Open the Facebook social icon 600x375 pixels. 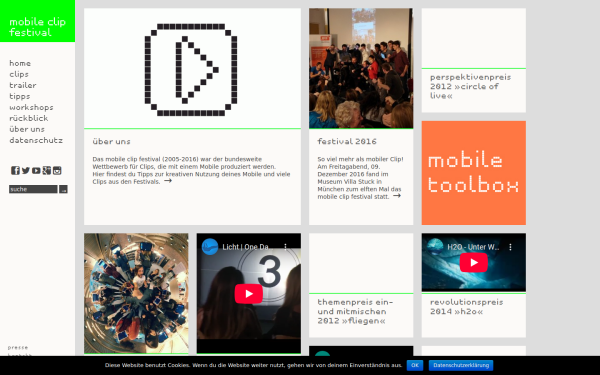click(15, 170)
